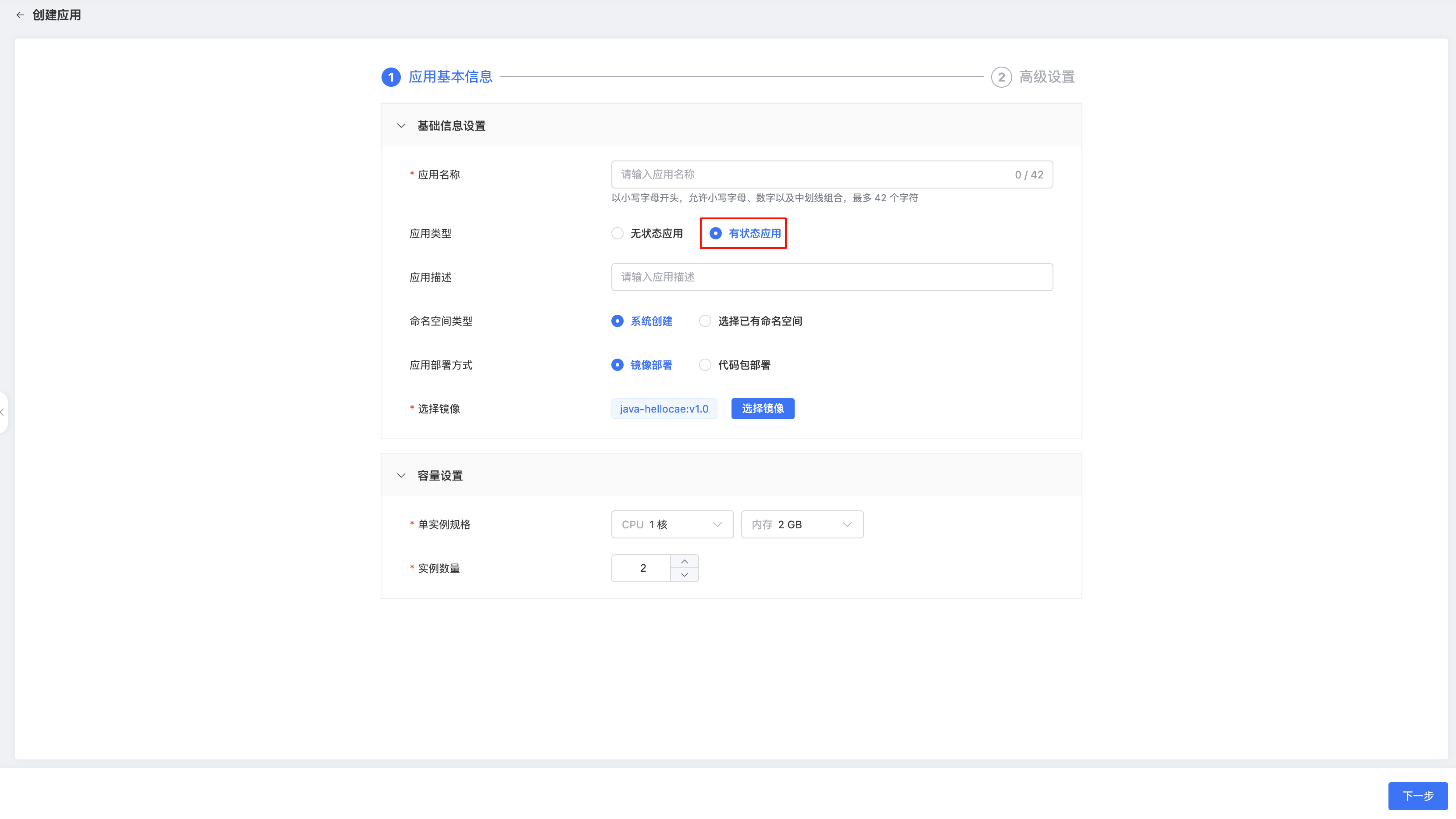Click the 选择镜像 button
The height and width of the screenshot is (819, 1456).
pyautogui.click(x=763, y=409)
